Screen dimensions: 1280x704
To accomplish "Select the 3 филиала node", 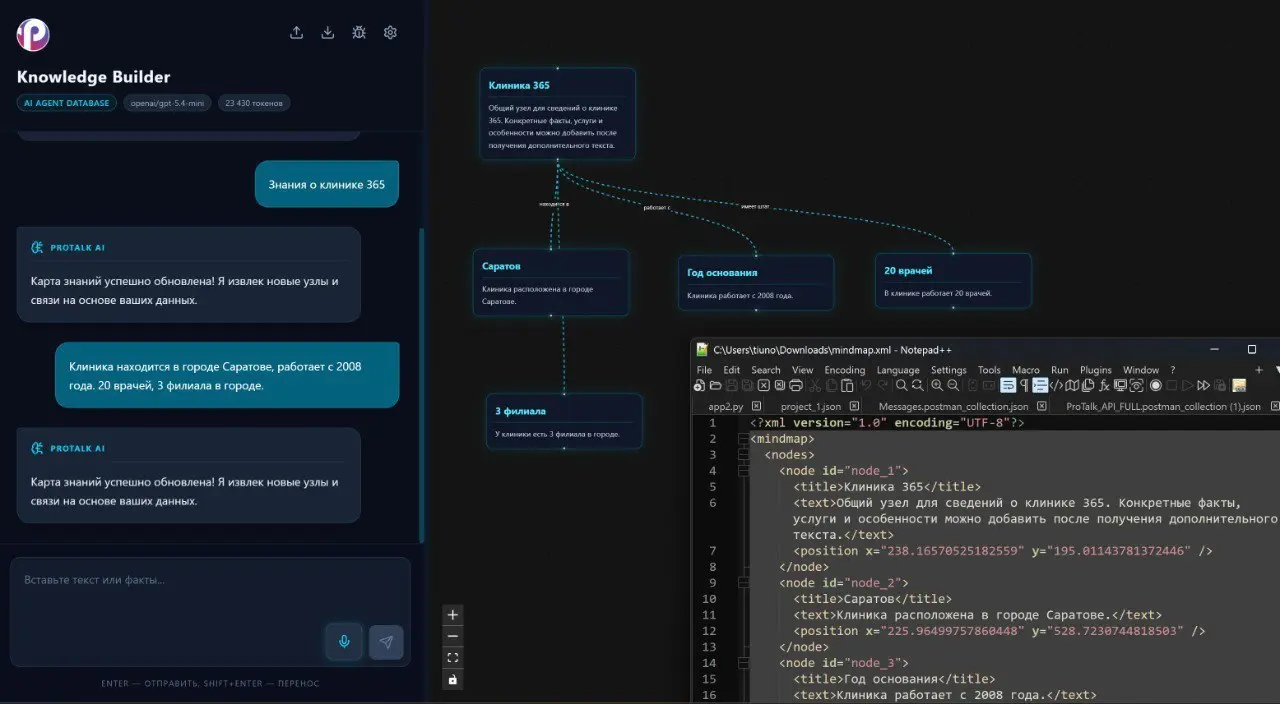I will pyautogui.click(x=564, y=421).
